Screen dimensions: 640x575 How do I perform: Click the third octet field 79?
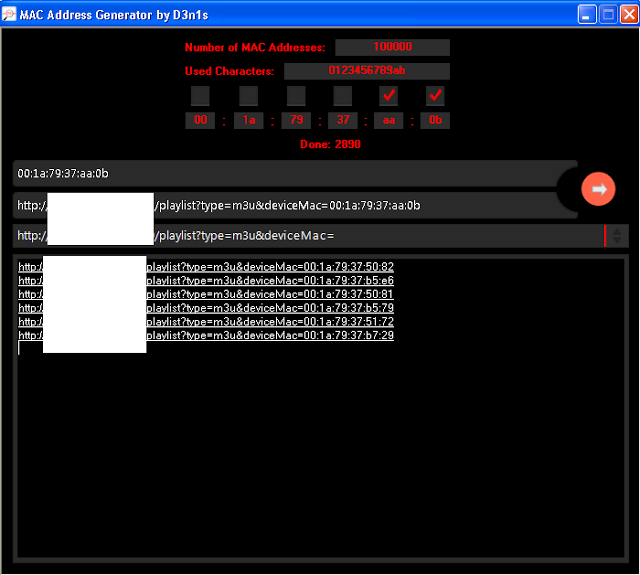pyautogui.click(x=296, y=120)
